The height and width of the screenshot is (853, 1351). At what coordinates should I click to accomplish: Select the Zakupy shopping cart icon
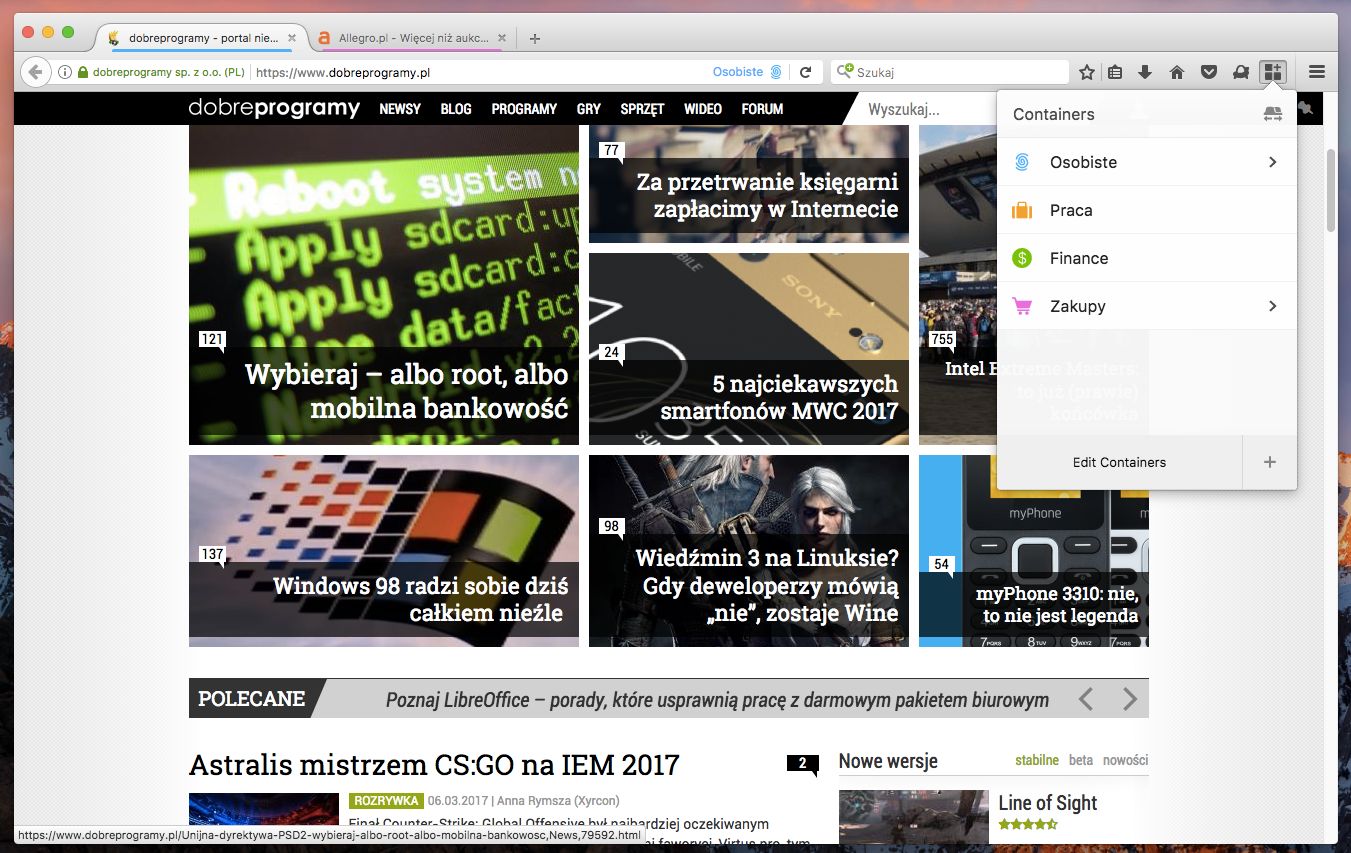click(x=1022, y=306)
